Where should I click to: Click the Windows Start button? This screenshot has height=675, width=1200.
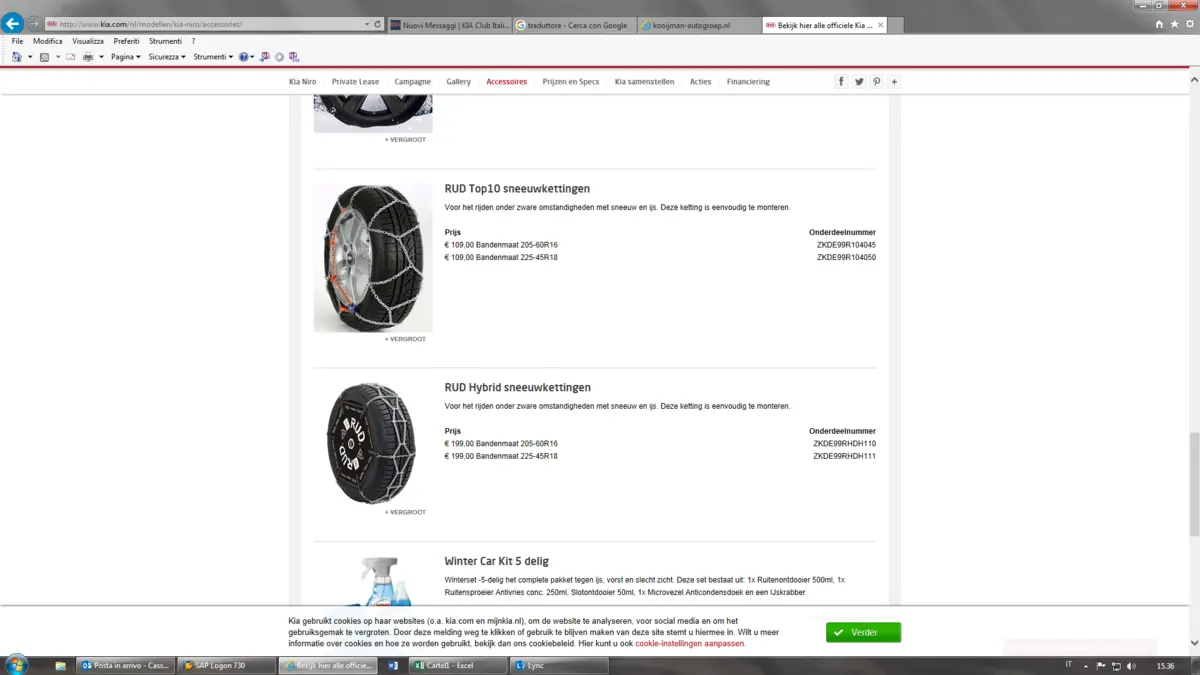pos(16,665)
